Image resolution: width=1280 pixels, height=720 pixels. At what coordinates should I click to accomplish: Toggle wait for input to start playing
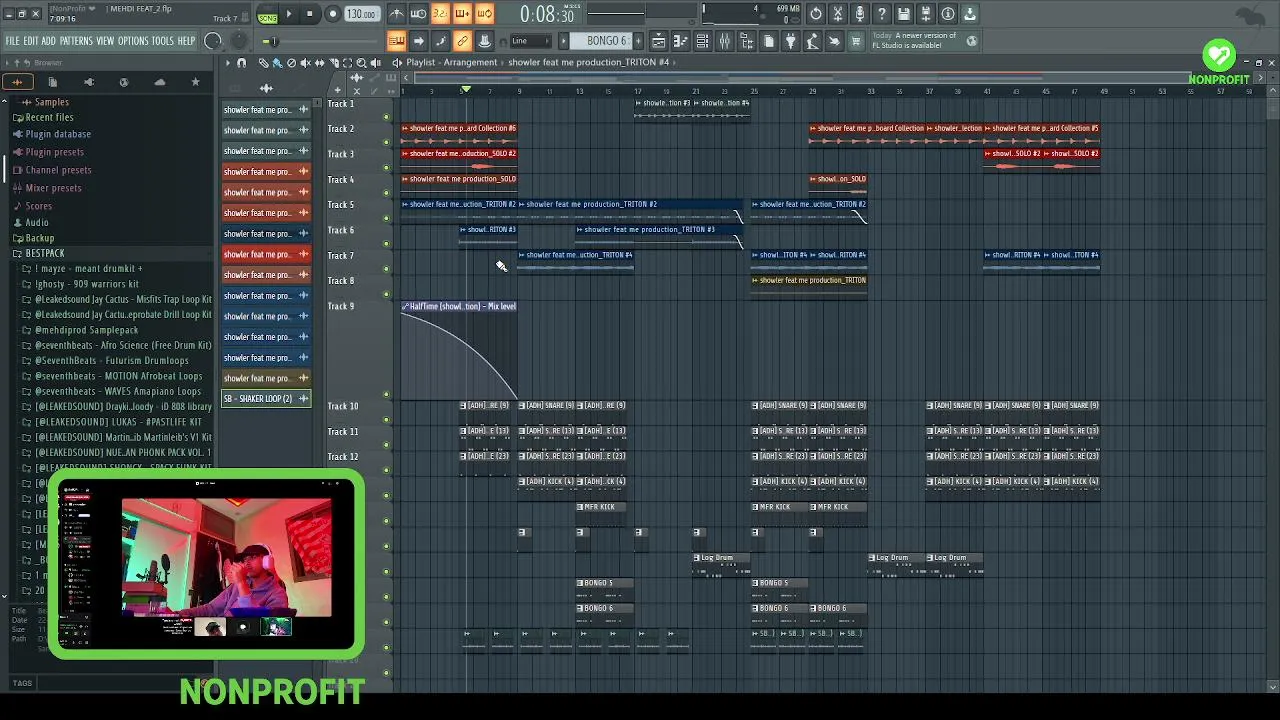click(x=418, y=14)
